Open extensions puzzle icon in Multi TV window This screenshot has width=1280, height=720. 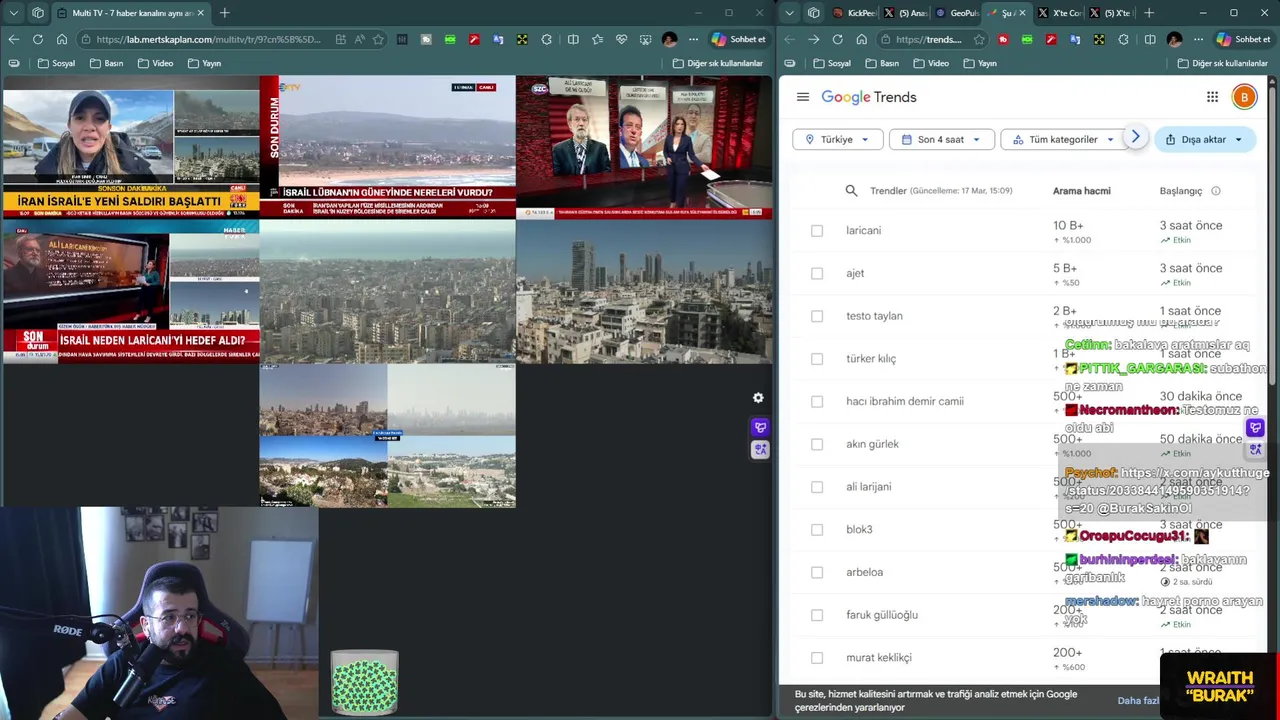[x=546, y=39]
